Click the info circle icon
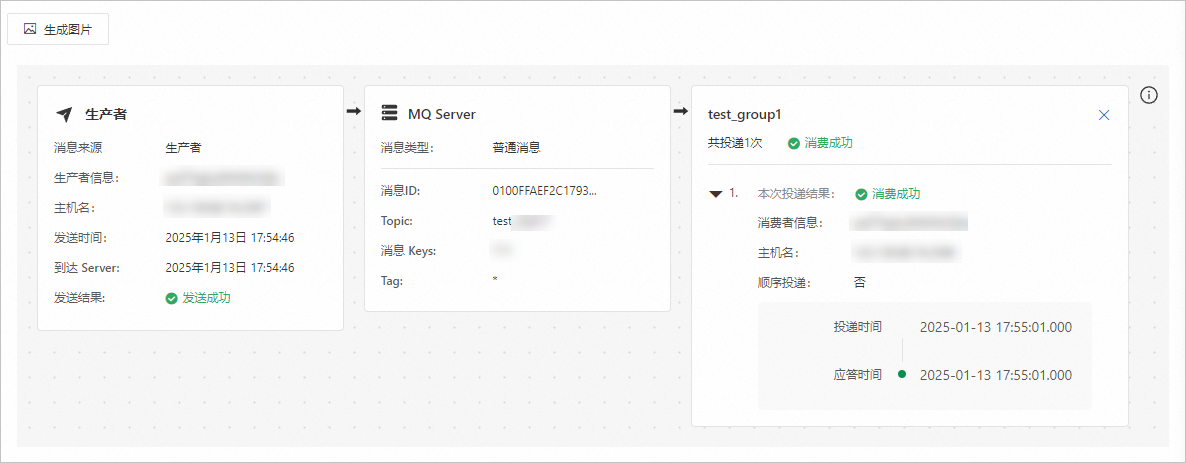1186x463 pixels. pyautogui.click(x=1149, y=95)
